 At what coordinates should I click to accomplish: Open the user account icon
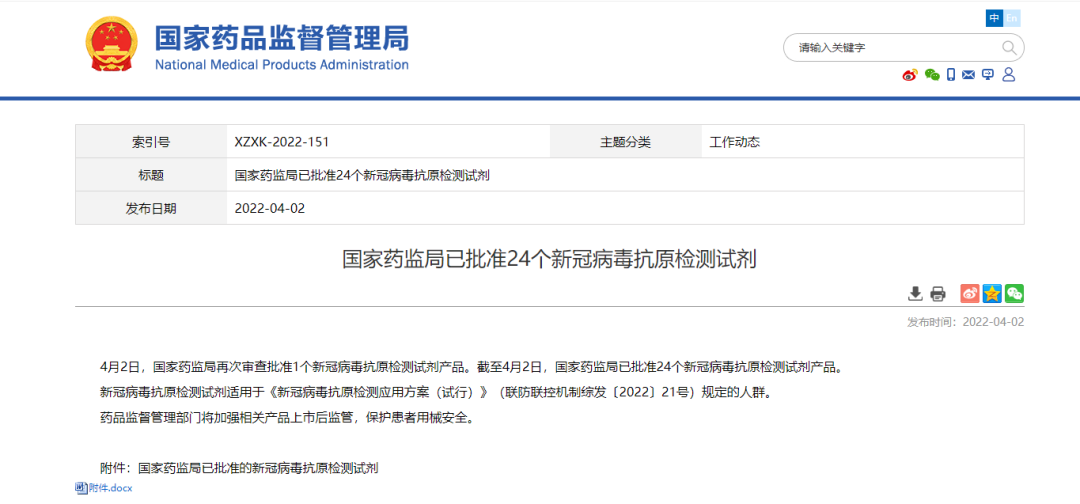click(x=1008, y=75)
